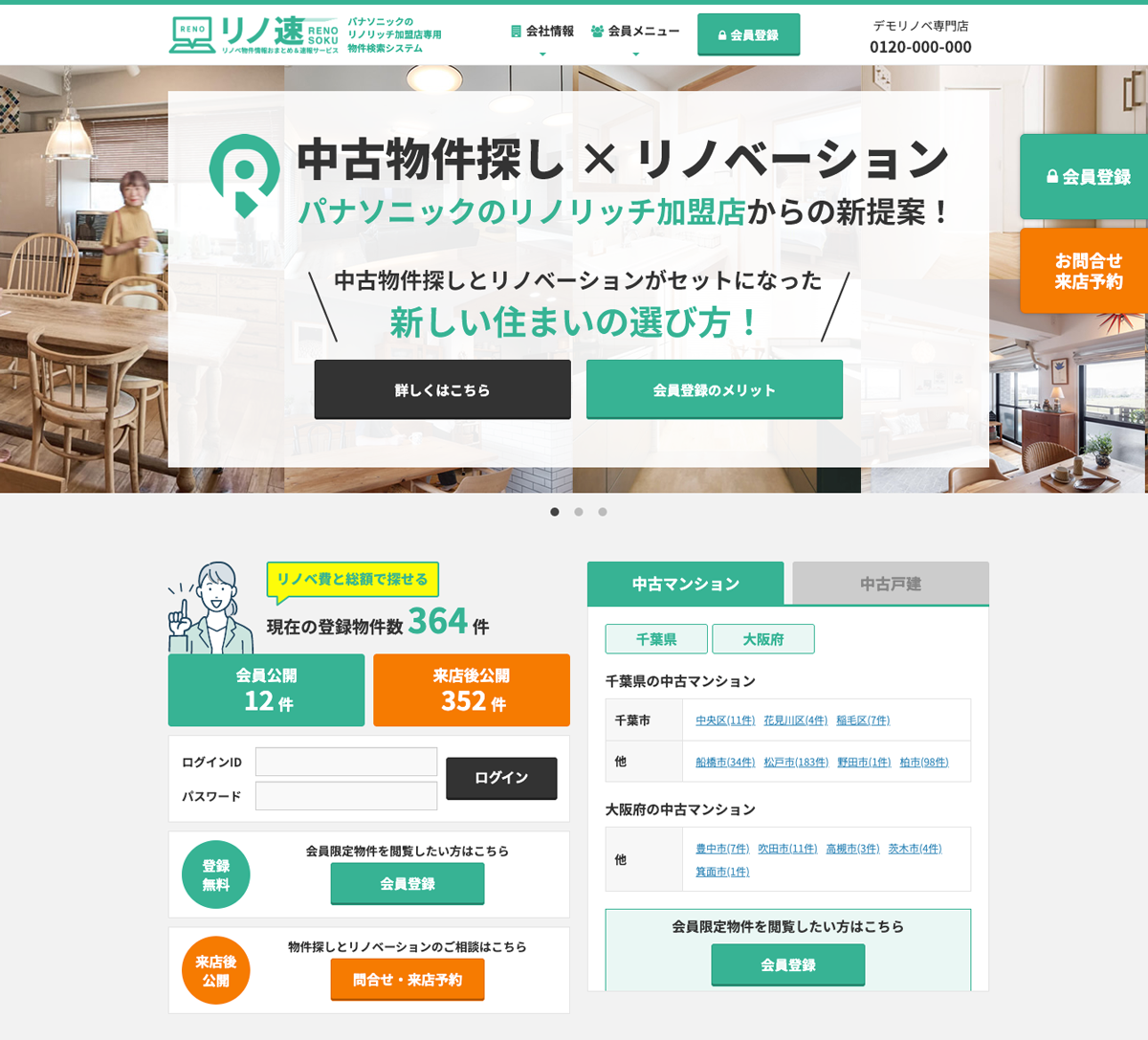The width and height of the screenshot is (1148, 1040).
Task: Open the 柏市(98件) link
Action: tap(924, 763)
